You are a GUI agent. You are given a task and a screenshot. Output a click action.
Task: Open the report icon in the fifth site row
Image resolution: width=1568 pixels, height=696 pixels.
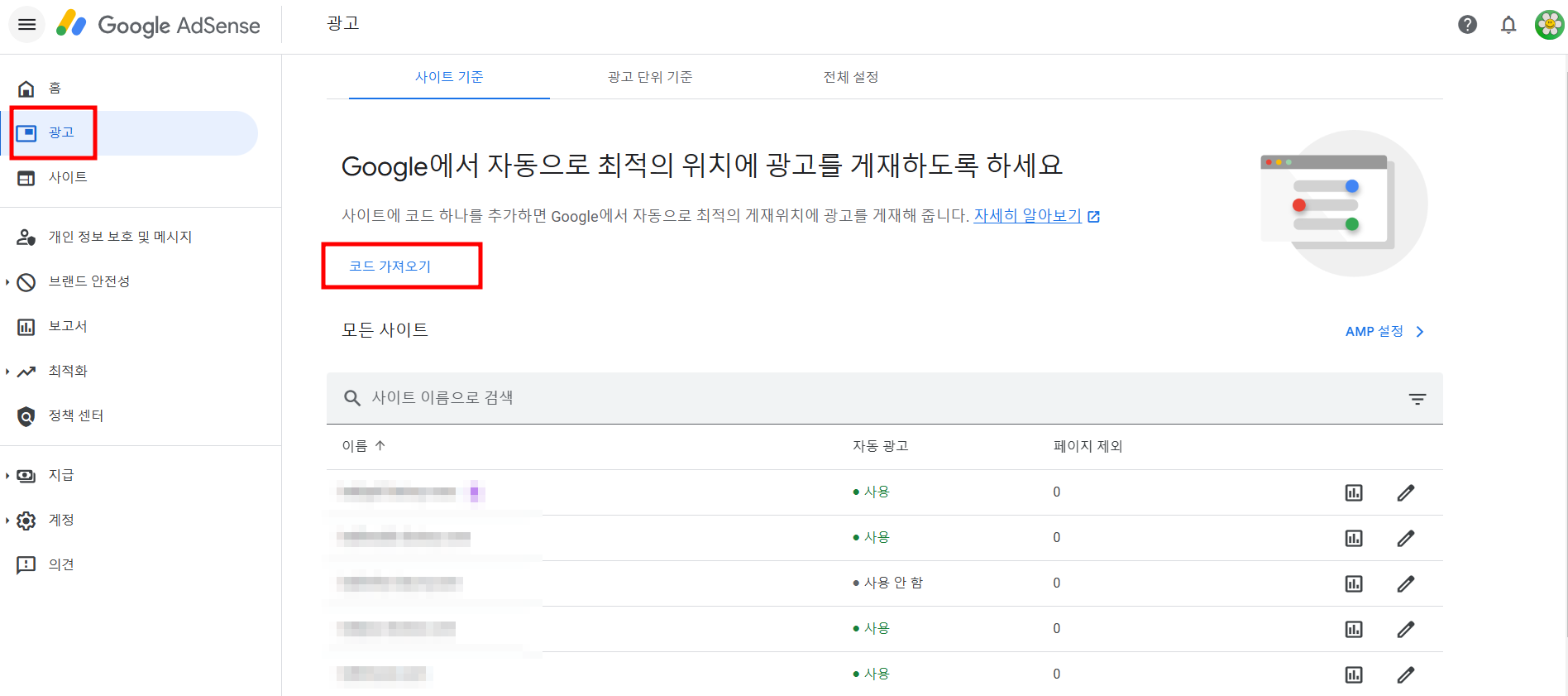(1354, 675)
